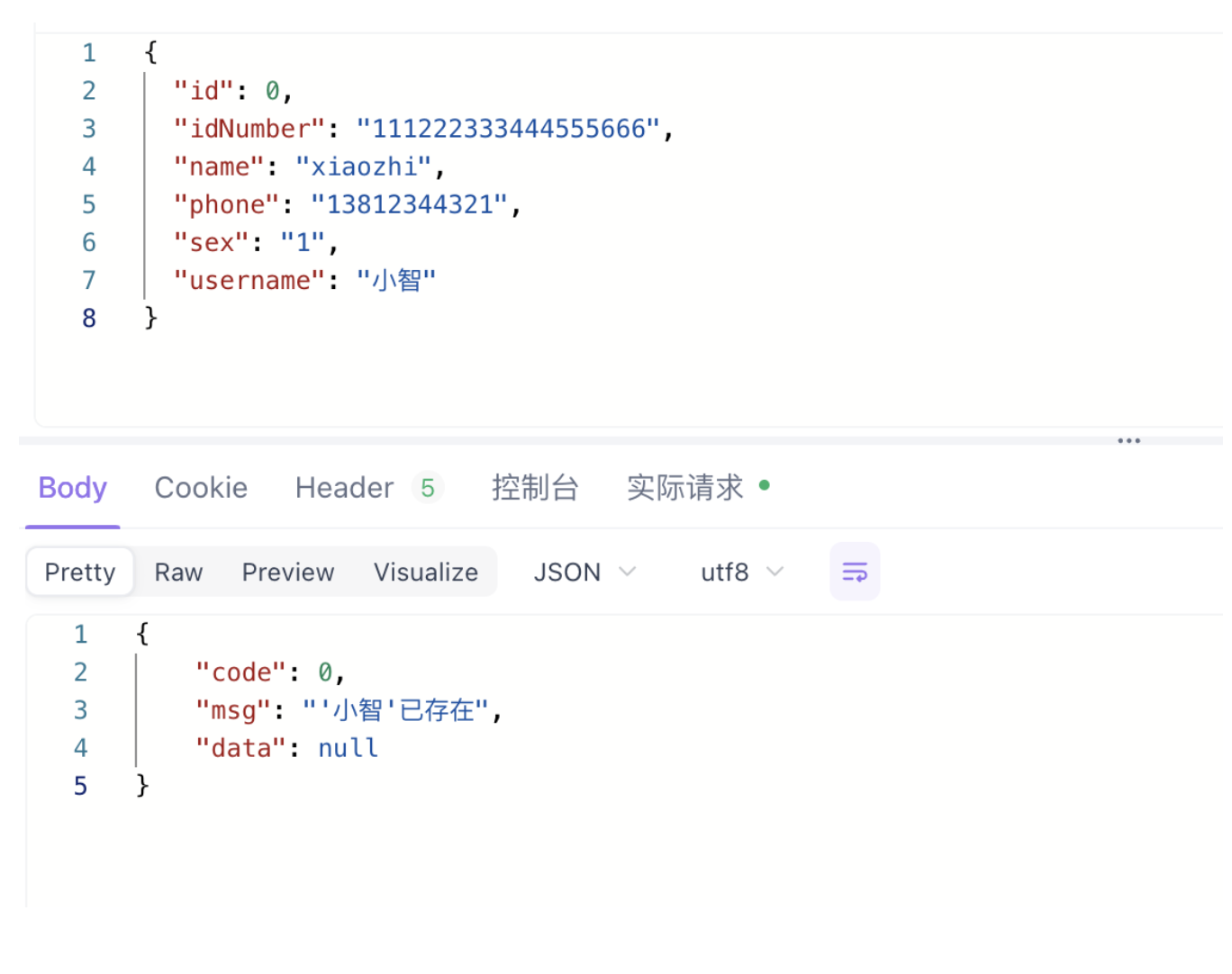Open the JSON format dropdown
1232x974 pixels.
point(584,573)
